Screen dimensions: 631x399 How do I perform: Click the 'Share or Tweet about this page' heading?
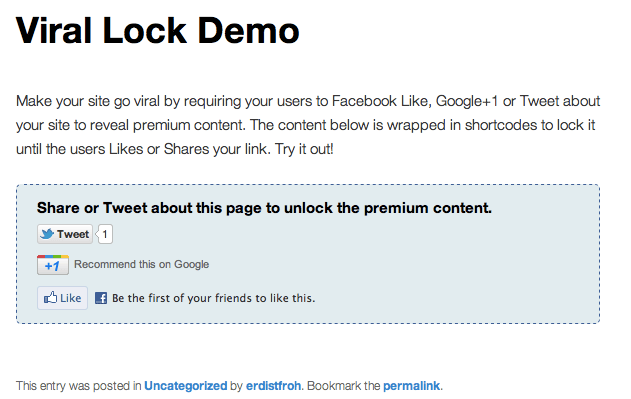pyautogui.click(x=264, y=208)
